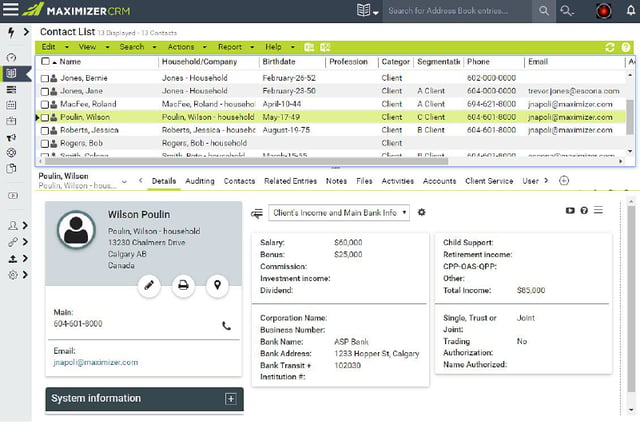Expand the System information section
The height and width of the screenshot is (436, 640).
point(231,399)
